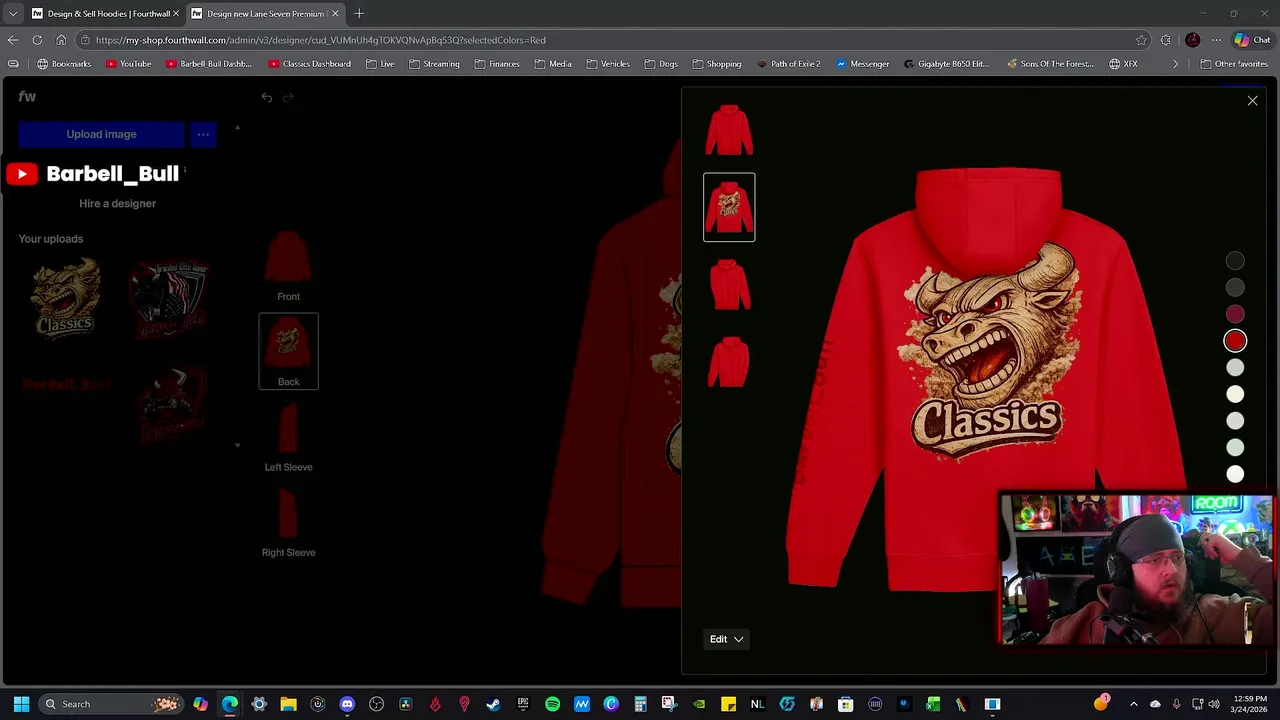Screen dimensions: 1280x720
Task: Open the third preview thumbnail
Action: pyautogui.click(x=729, y=285)
